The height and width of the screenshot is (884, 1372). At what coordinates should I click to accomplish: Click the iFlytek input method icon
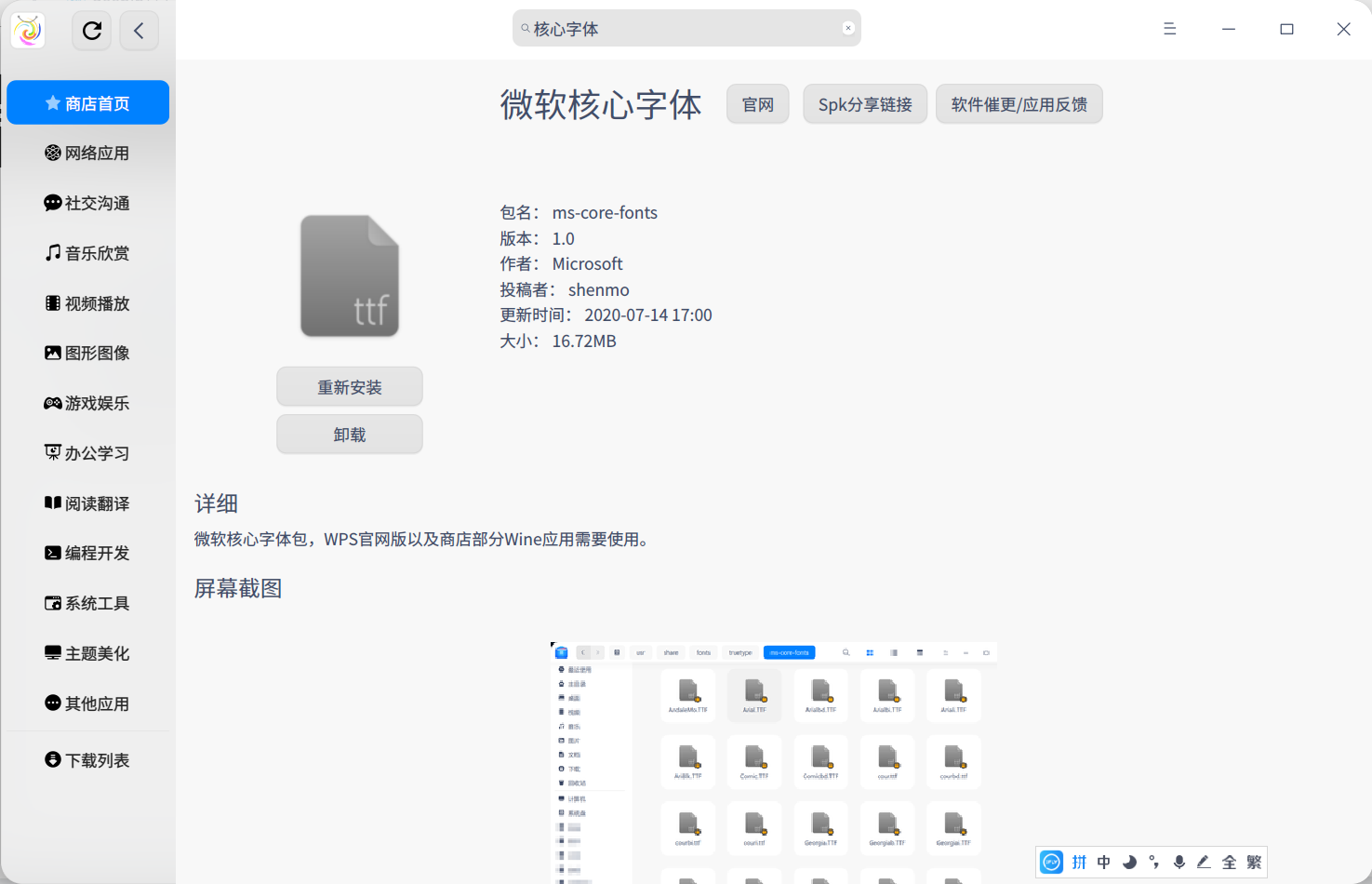point(1050,863)
